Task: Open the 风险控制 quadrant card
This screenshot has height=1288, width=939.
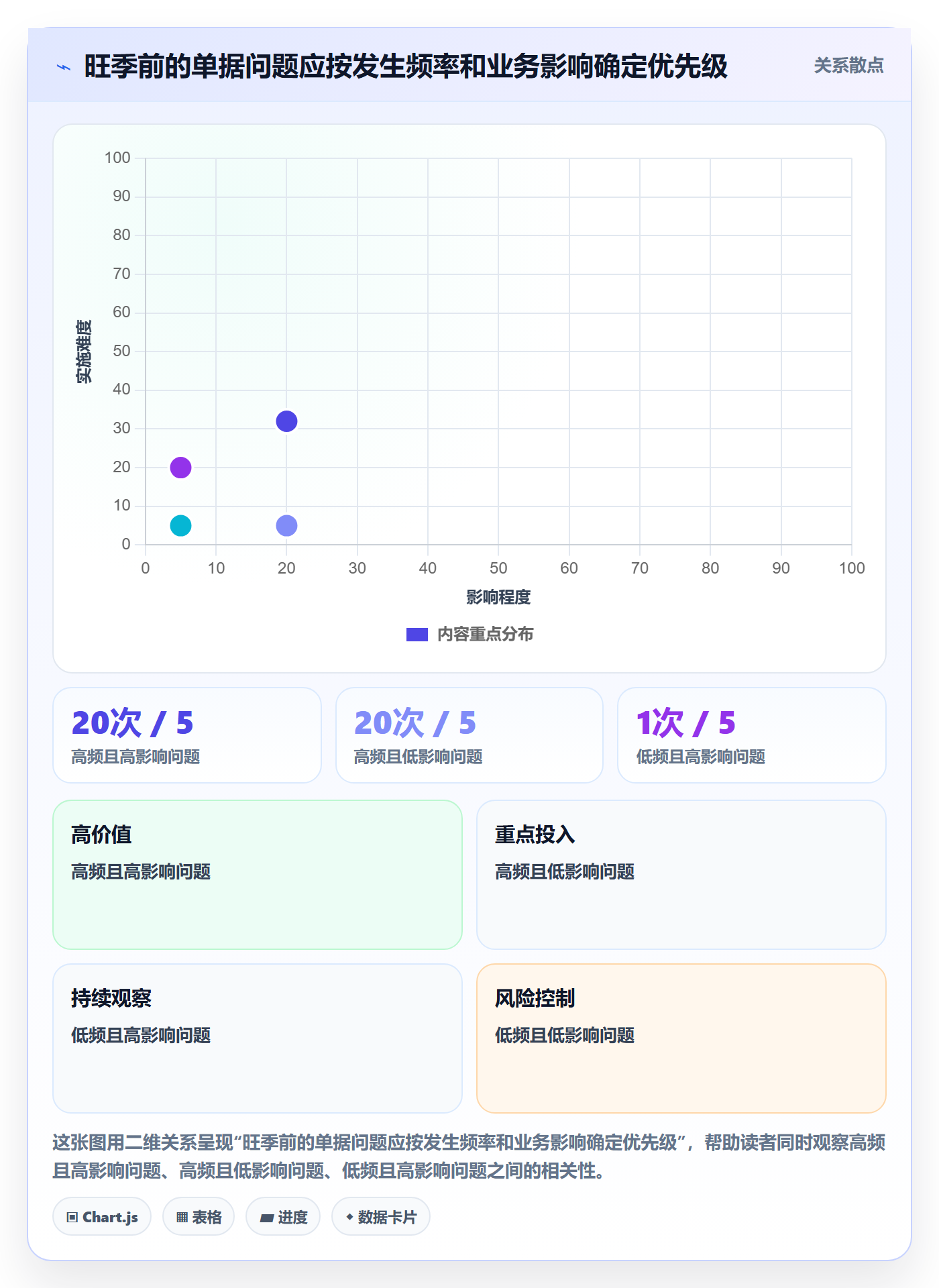Action: coord(681,1038)
